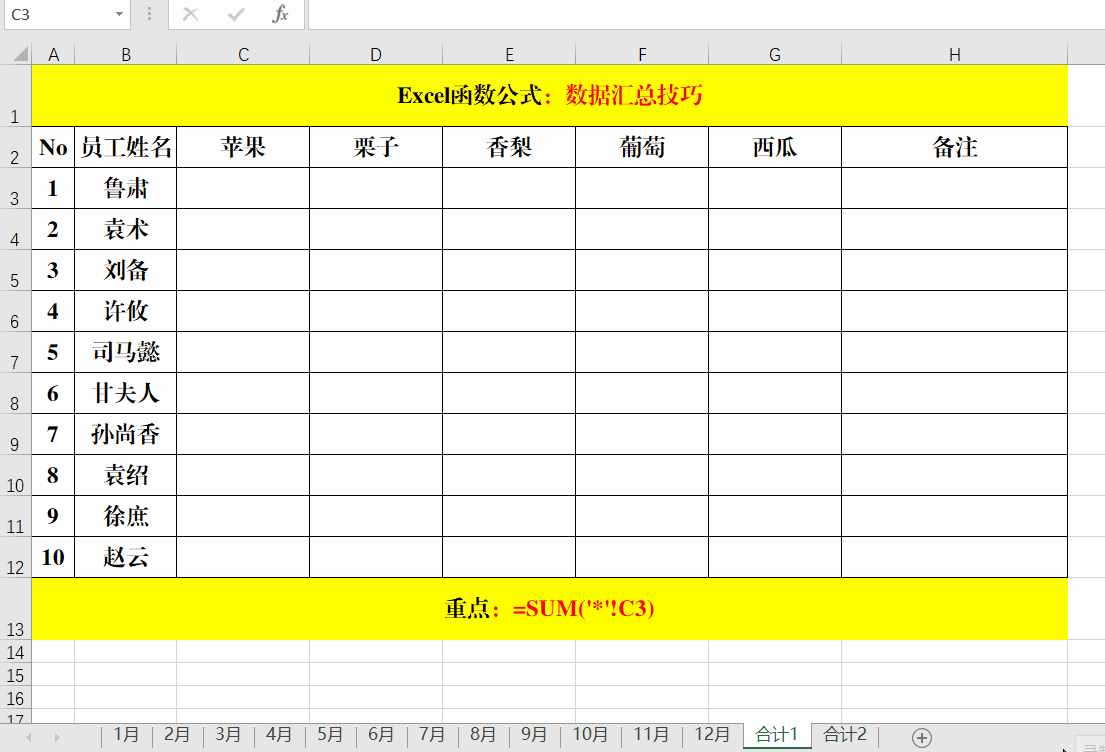
Task: Select column D header
Action: click(376, 54)
